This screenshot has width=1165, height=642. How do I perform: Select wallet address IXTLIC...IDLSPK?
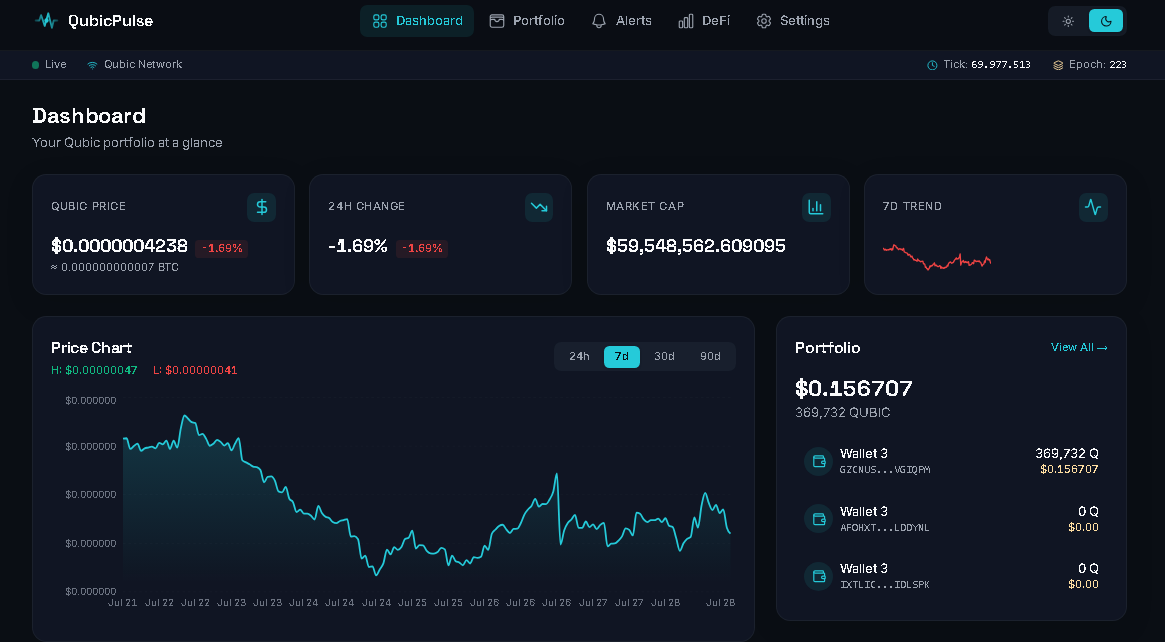click(884, 585)
